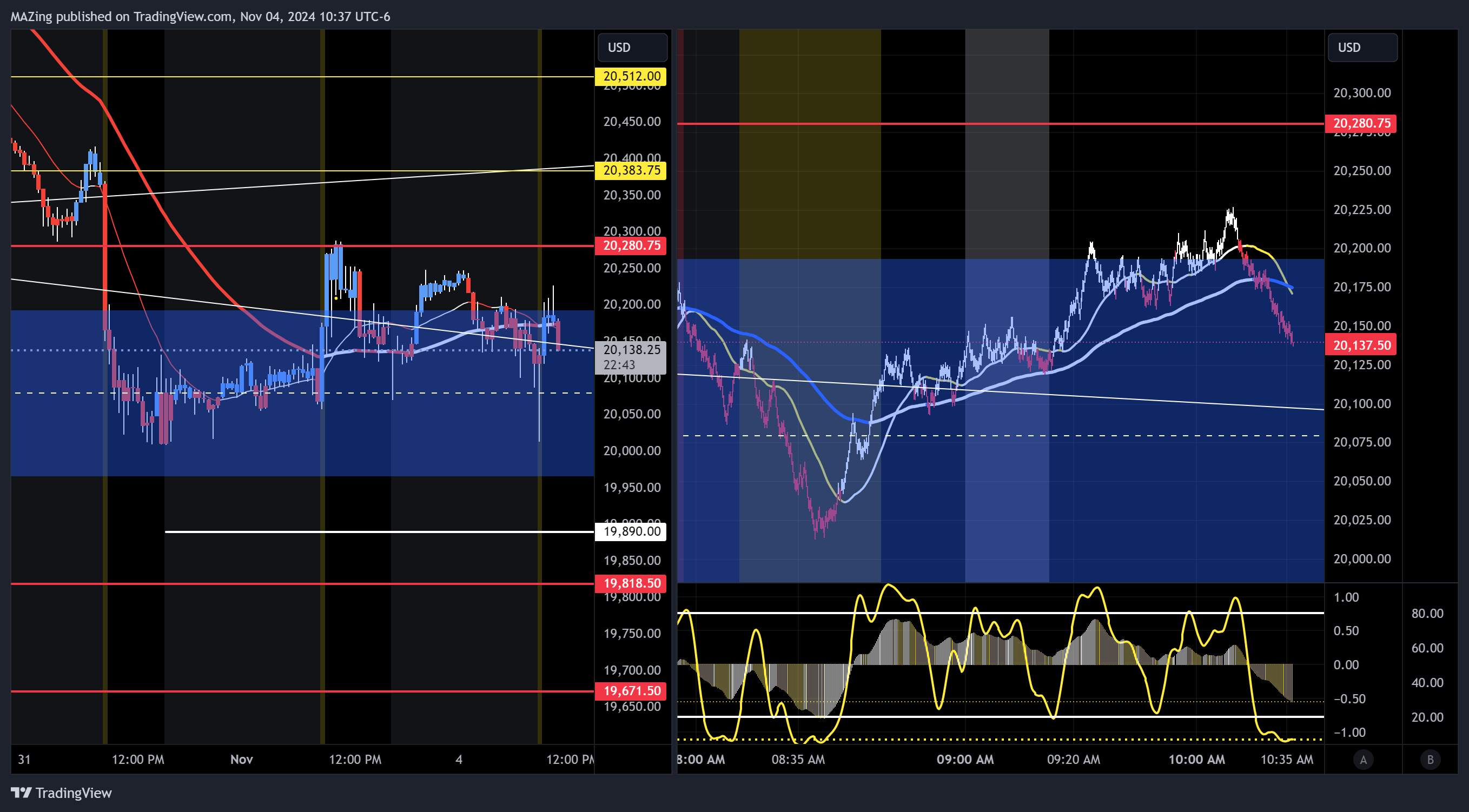Click the 20,300.00 tick on right price axis

pyautogui.click(x=1362, y=93)
